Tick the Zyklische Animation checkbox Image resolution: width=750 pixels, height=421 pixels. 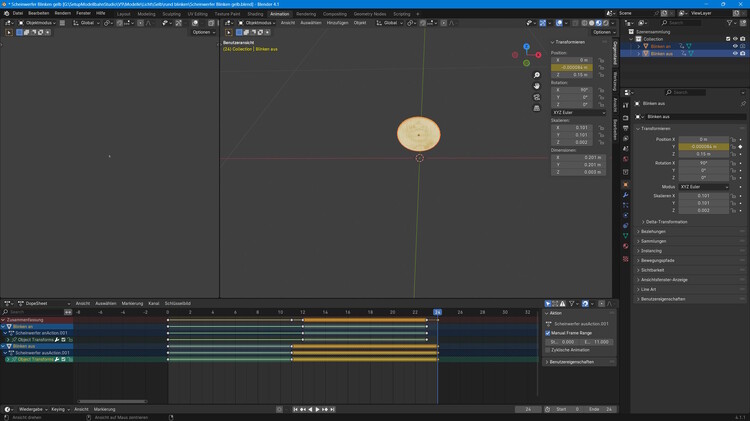549,350
